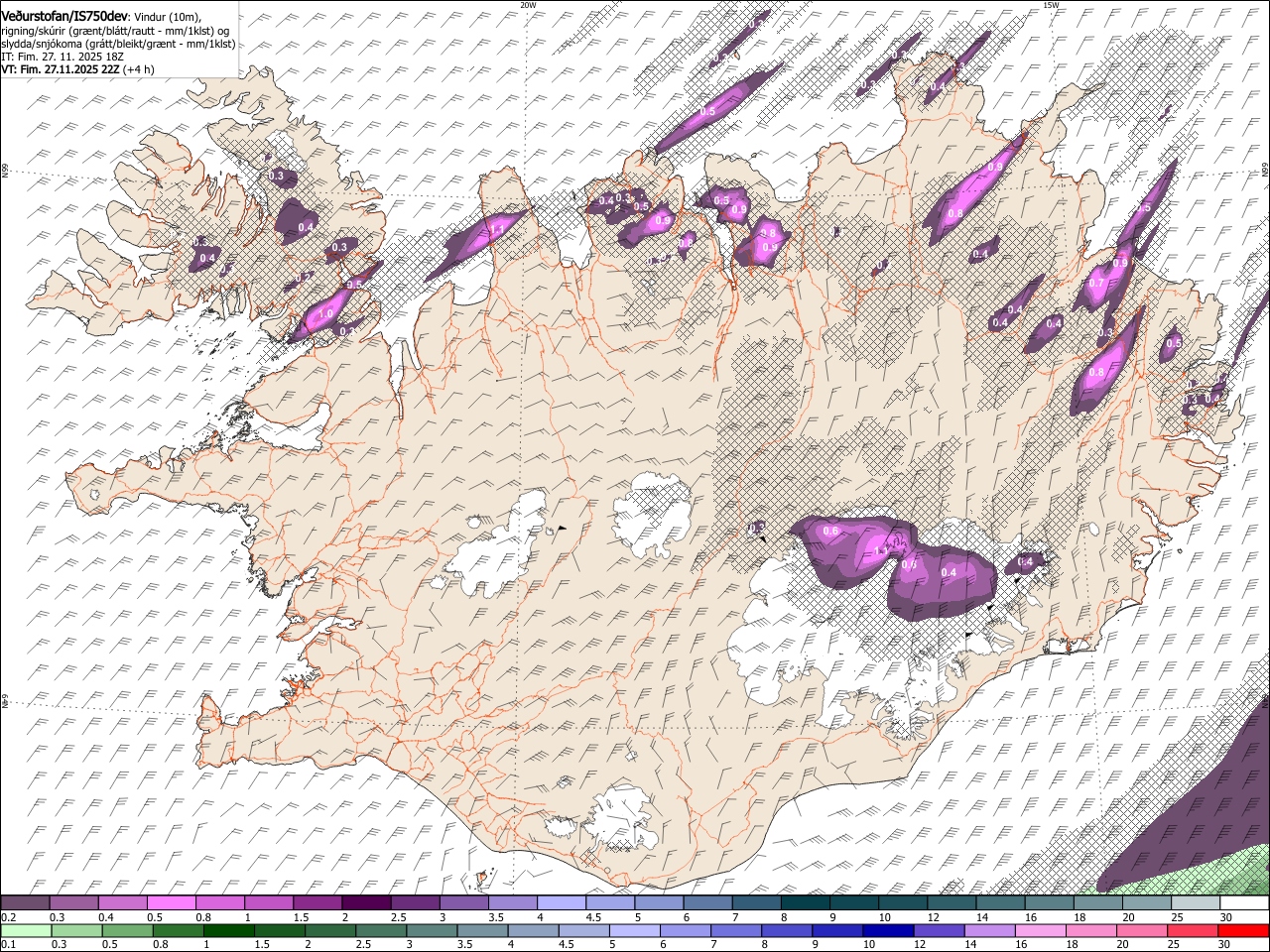
Task: Click the white 30 swatch in top legend row
Action: 1243,903
